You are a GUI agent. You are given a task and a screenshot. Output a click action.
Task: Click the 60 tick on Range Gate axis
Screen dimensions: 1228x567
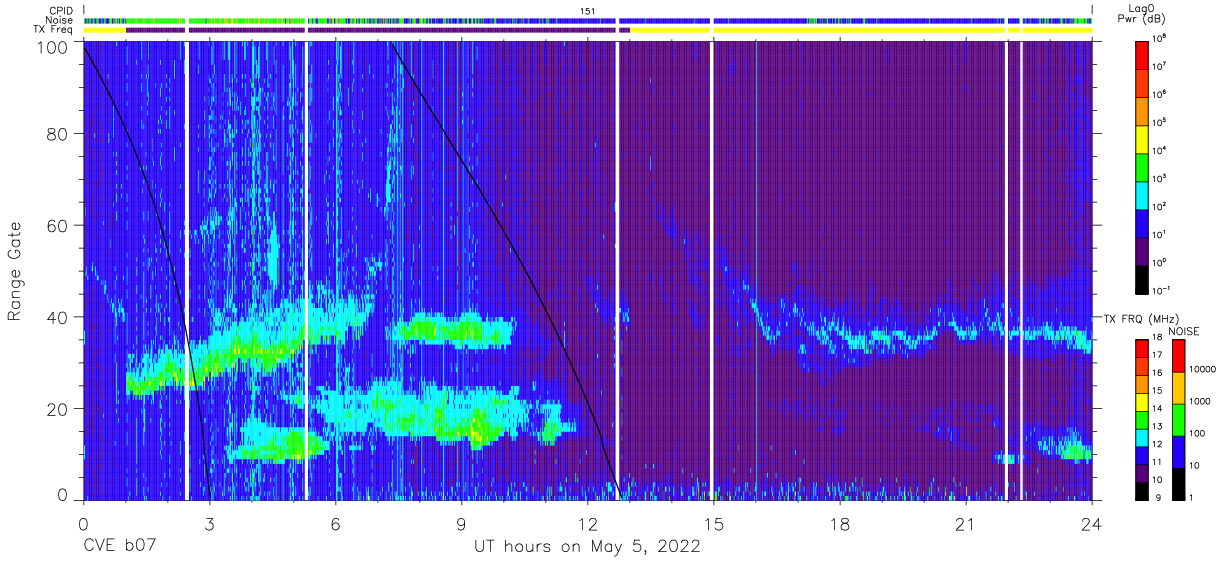[x=58, y=226]
